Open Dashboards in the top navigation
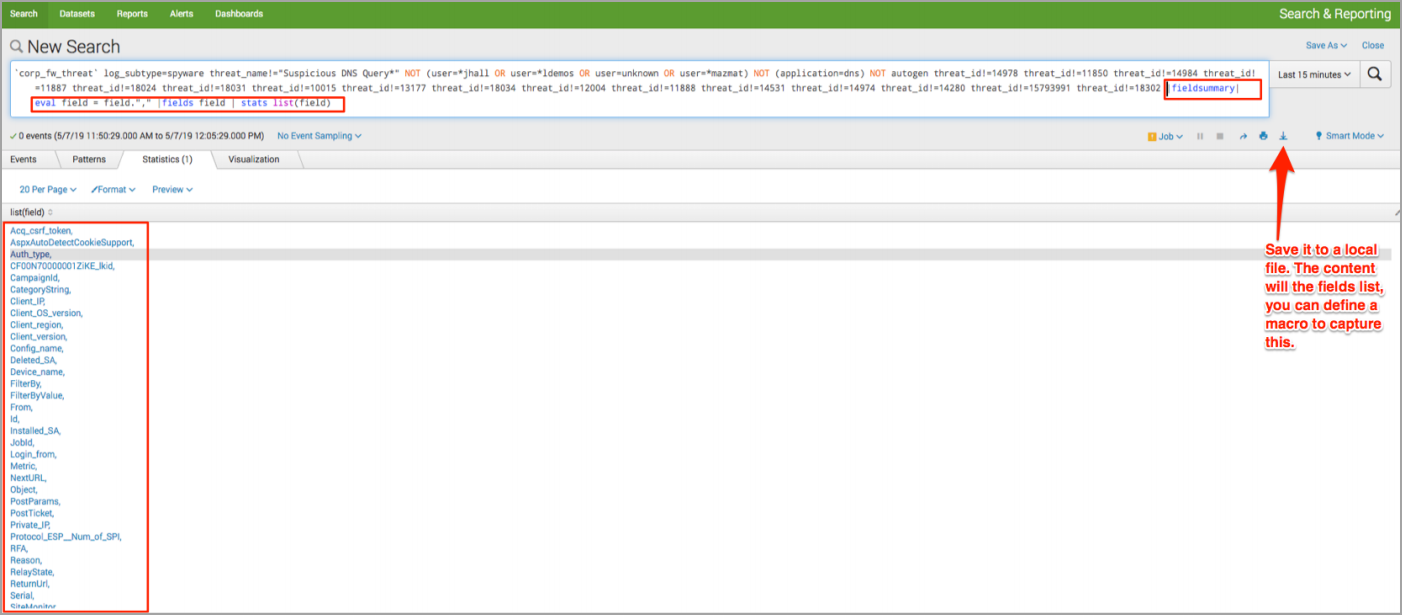This screenshot has height=615, width=1402. coord(238,14)
